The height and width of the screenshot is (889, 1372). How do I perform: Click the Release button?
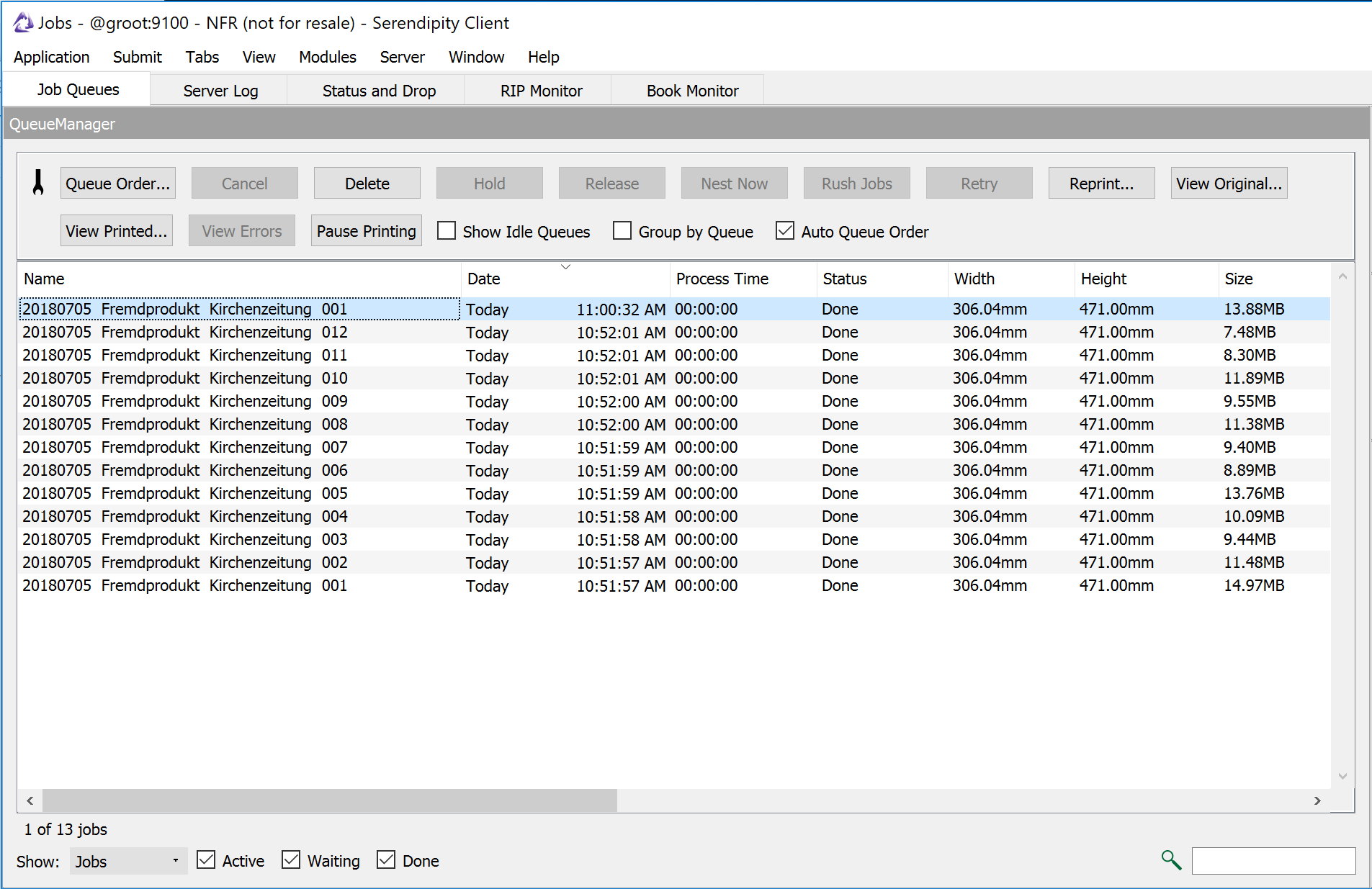pyautogui.click(x=612, y=184)
